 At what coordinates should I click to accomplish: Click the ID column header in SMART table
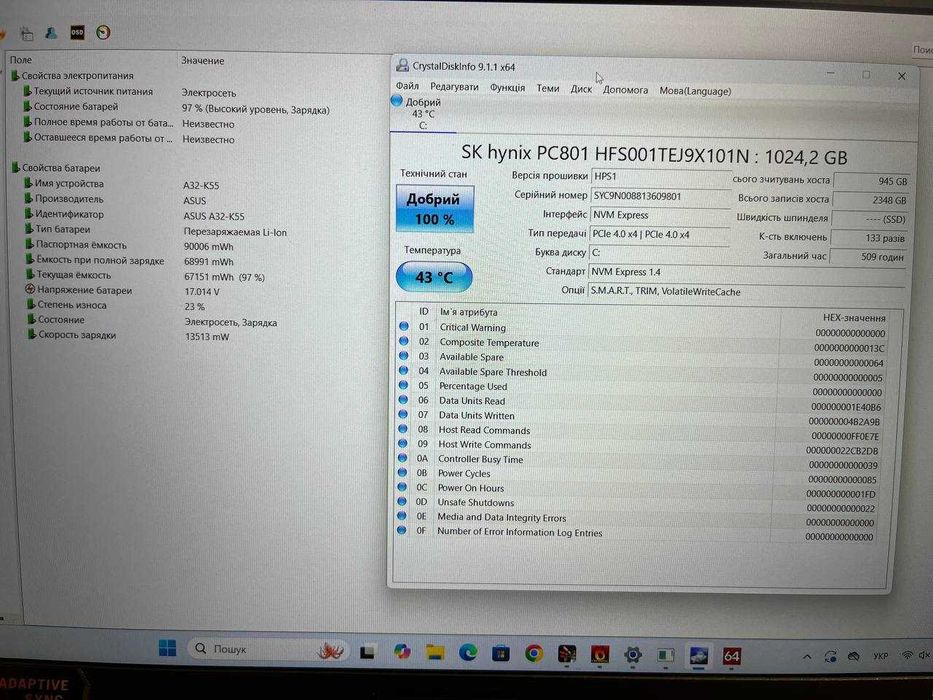pos(424,311)
